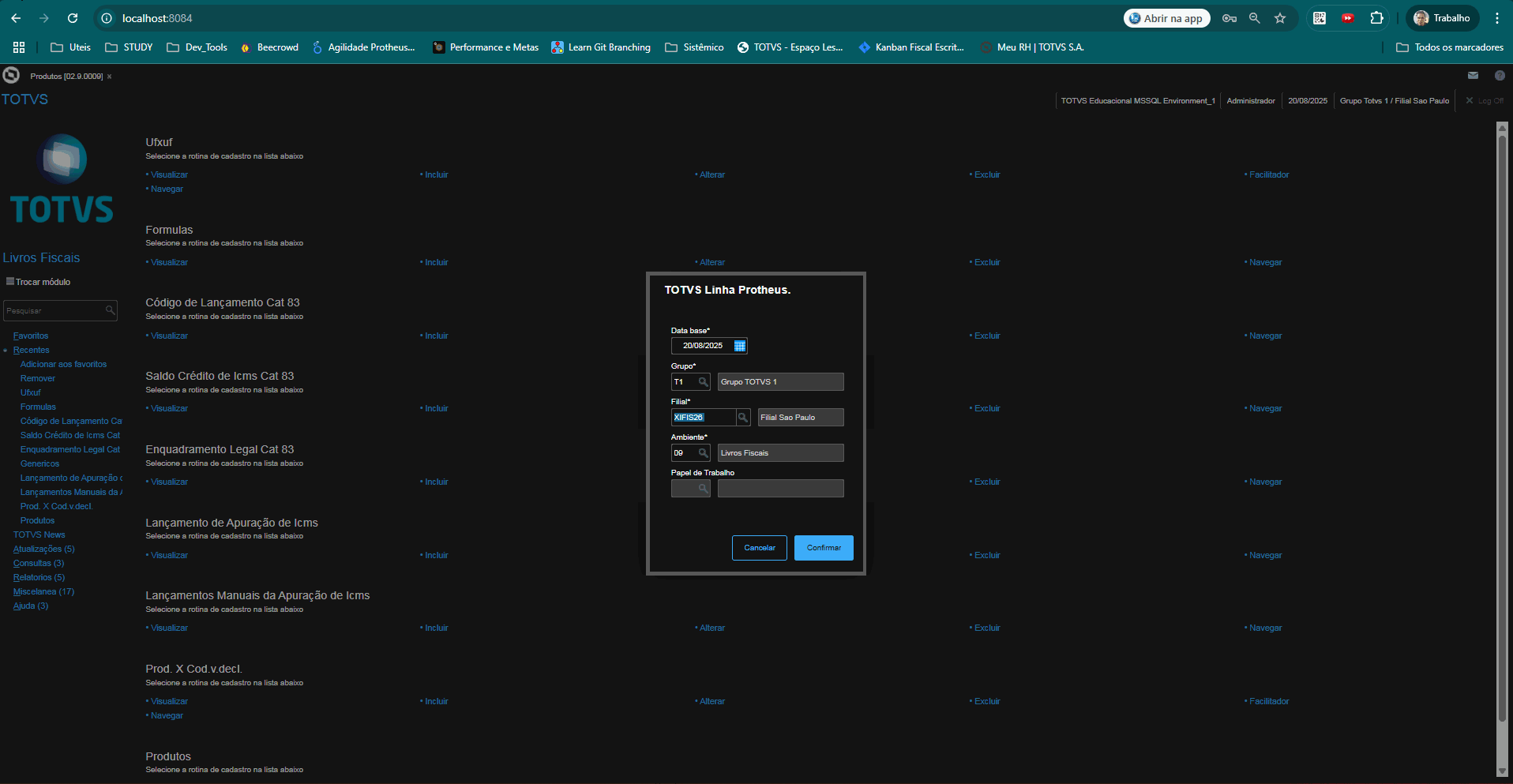Expand the Uteis bookmarks folder
The image size is (1513, 784).
70,47
